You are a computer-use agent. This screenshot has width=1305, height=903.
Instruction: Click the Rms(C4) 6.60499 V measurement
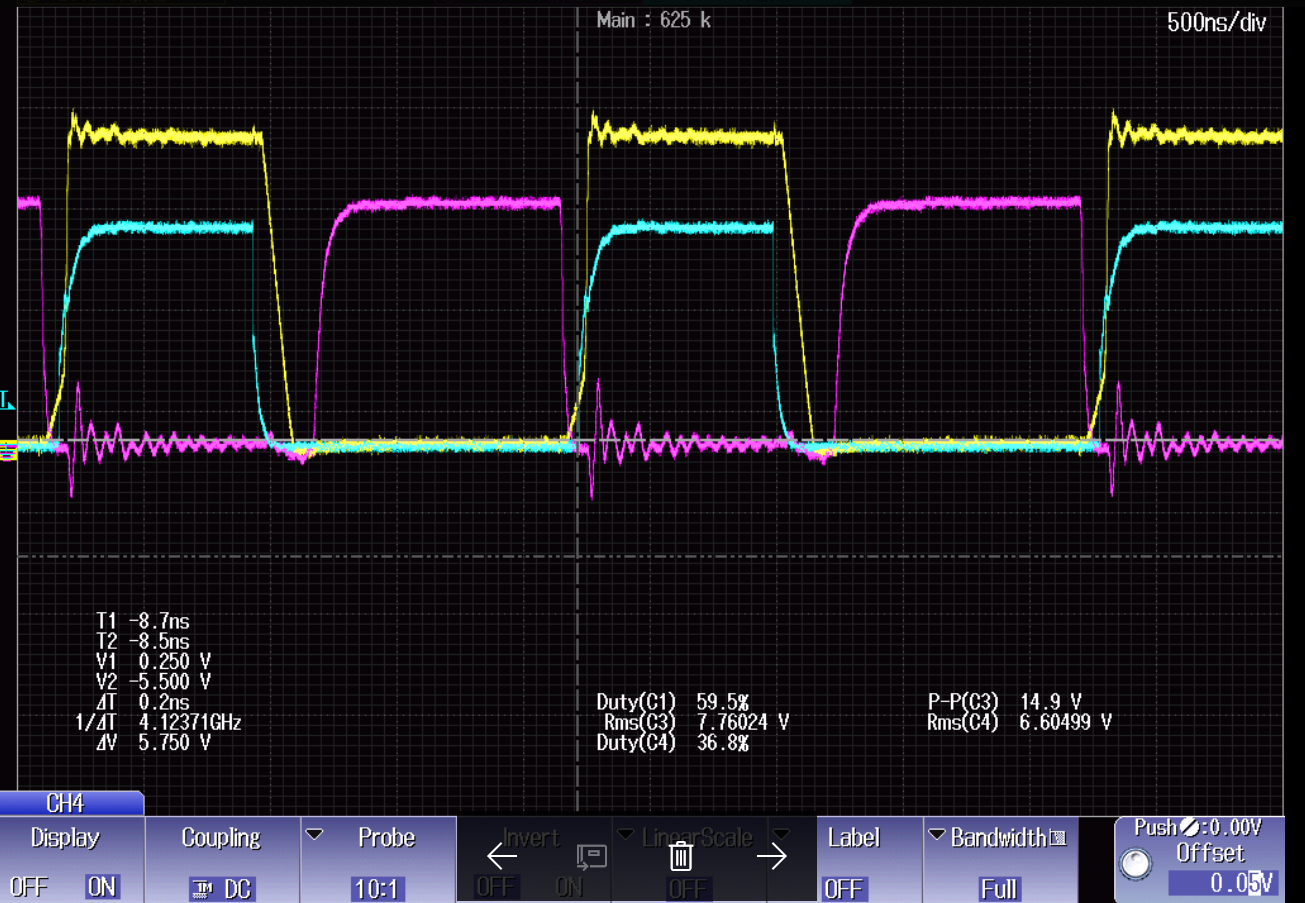[x=1019, y=722]
